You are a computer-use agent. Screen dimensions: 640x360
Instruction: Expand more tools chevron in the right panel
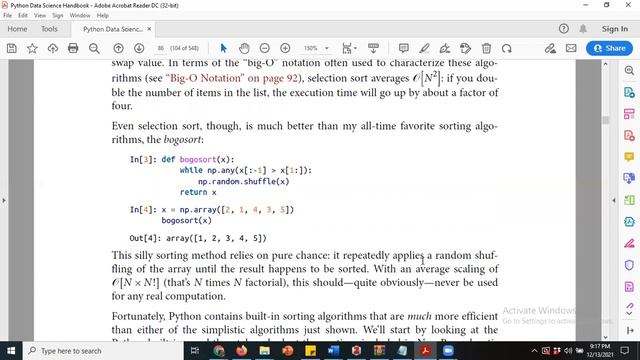[629, 313]
